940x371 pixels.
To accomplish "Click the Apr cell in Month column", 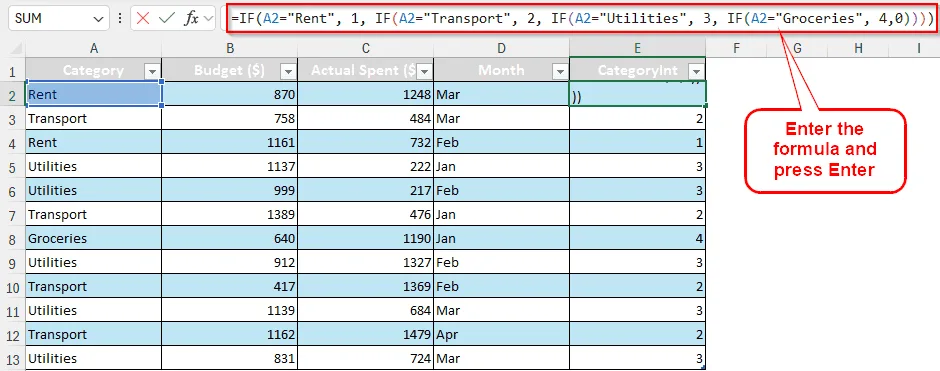I will [501, 334].
